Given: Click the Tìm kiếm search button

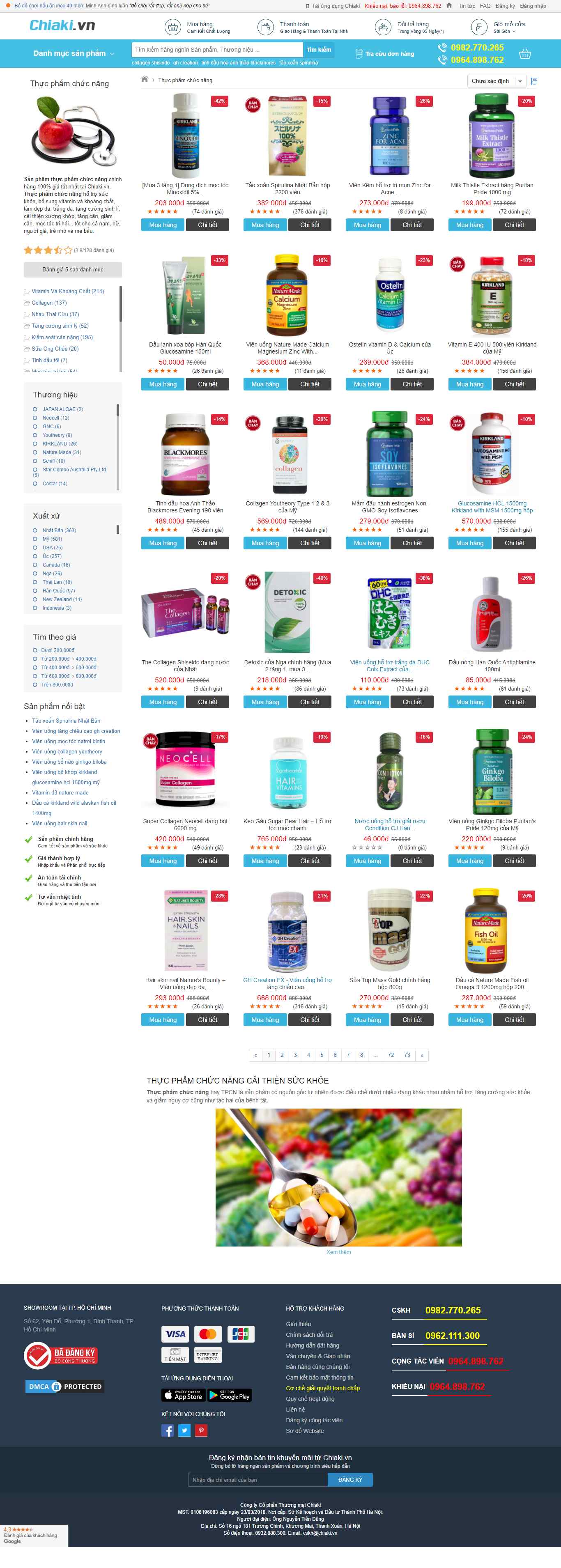Looking at the screenshot, I should pos(319,50).
